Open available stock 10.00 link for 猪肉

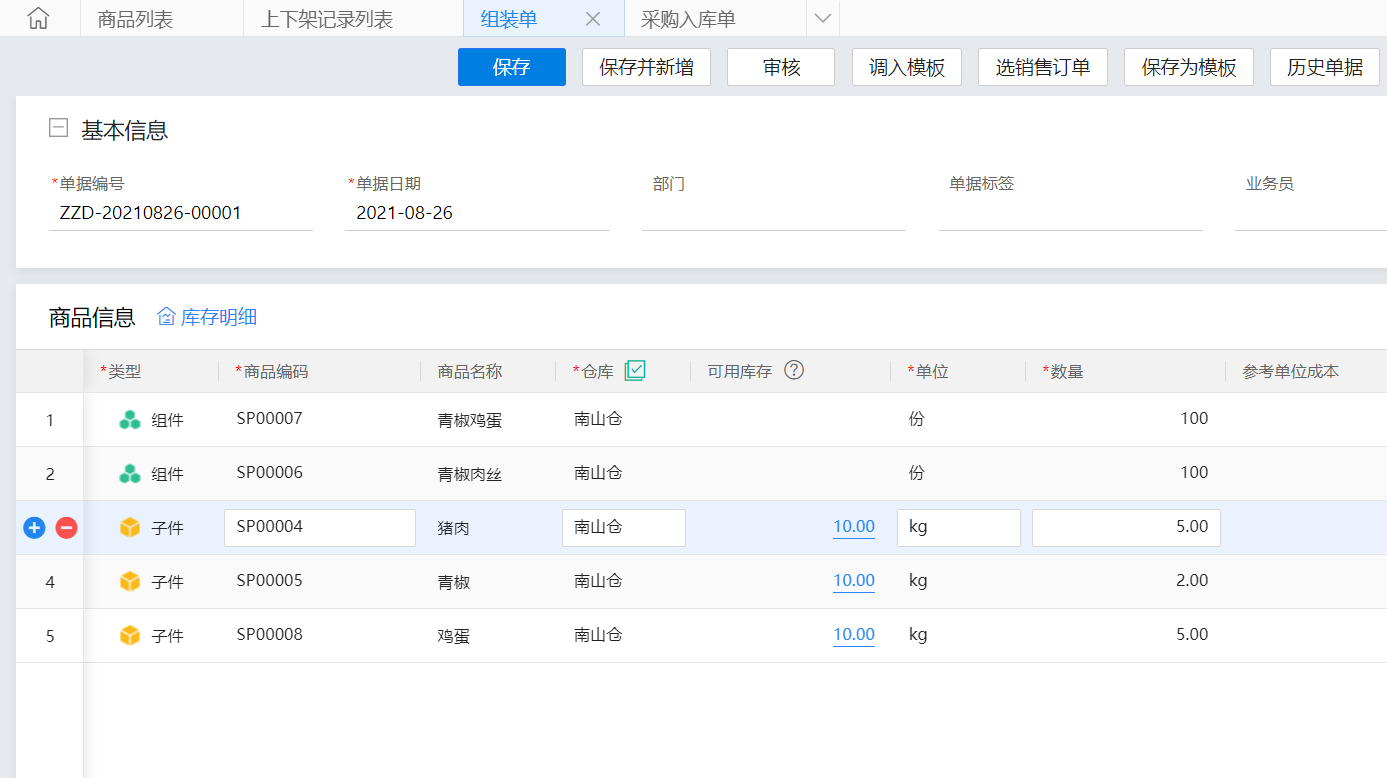point(854,527)
